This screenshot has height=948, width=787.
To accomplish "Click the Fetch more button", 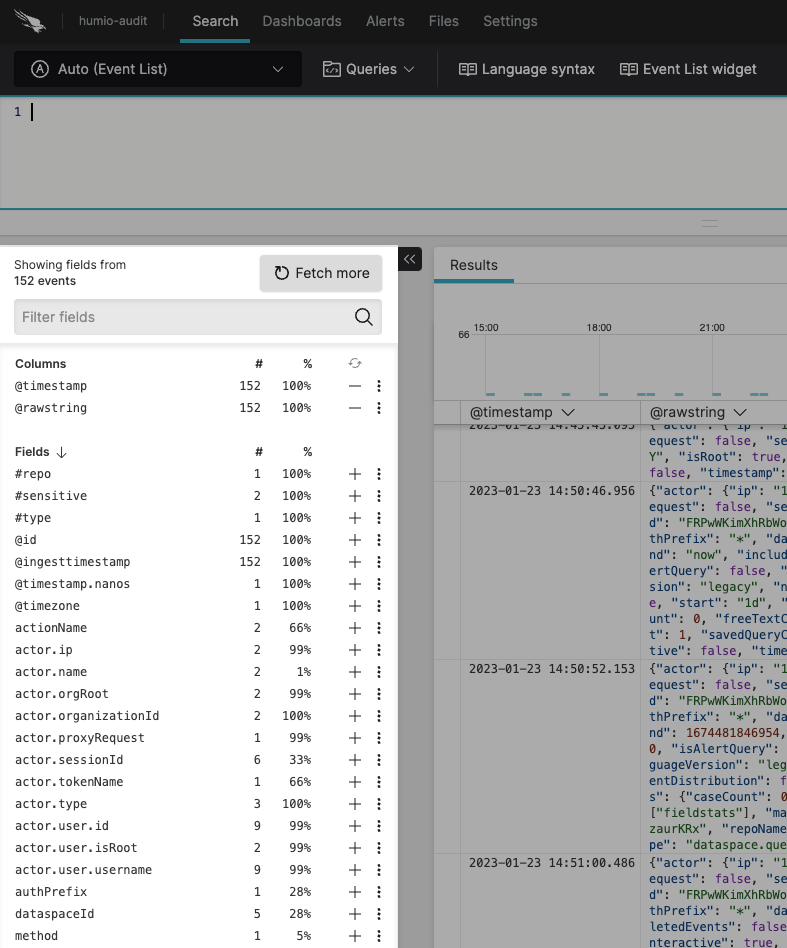I will click(x=321, y=273).
